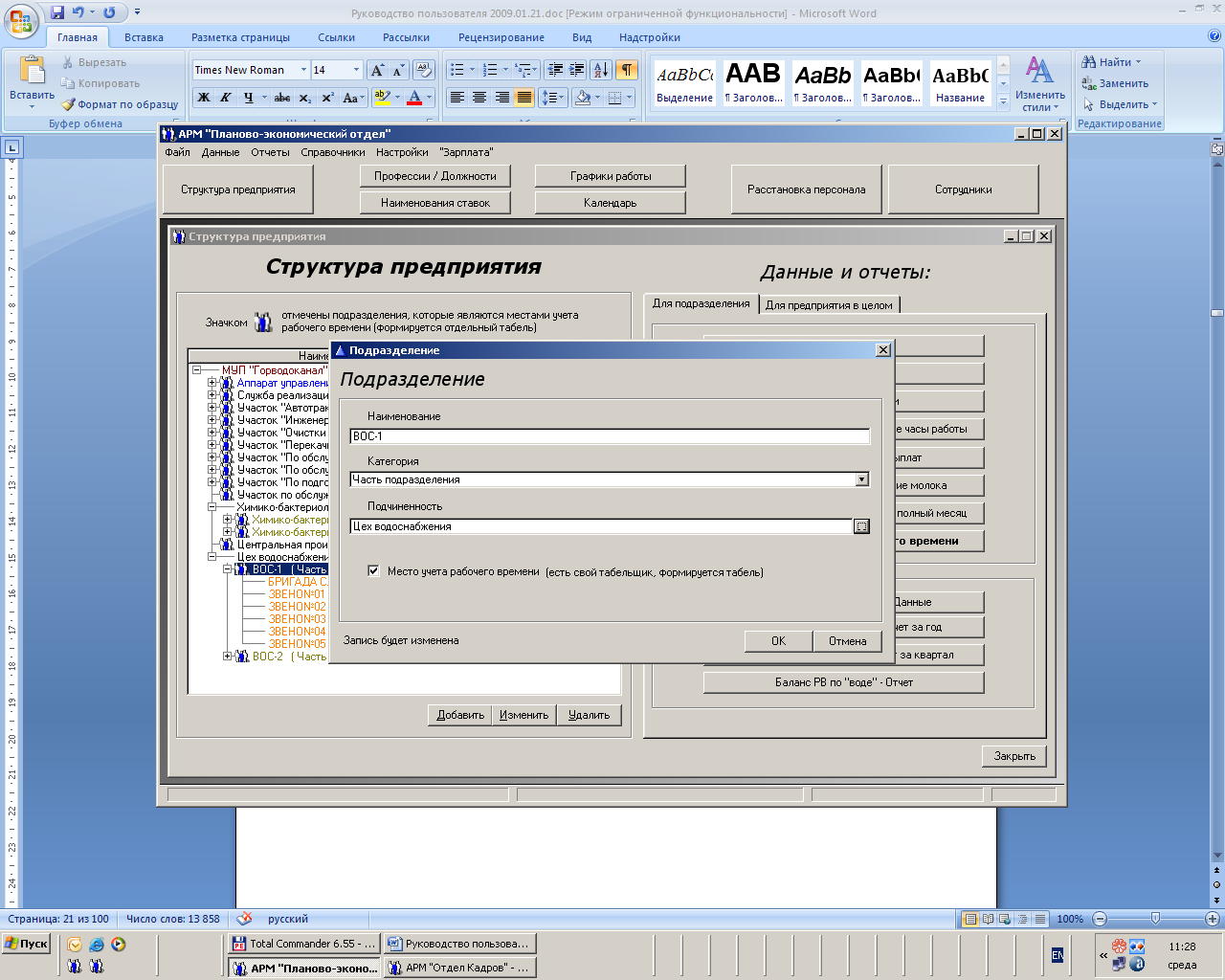Apply strikethrough formatting

click(282, 98)
